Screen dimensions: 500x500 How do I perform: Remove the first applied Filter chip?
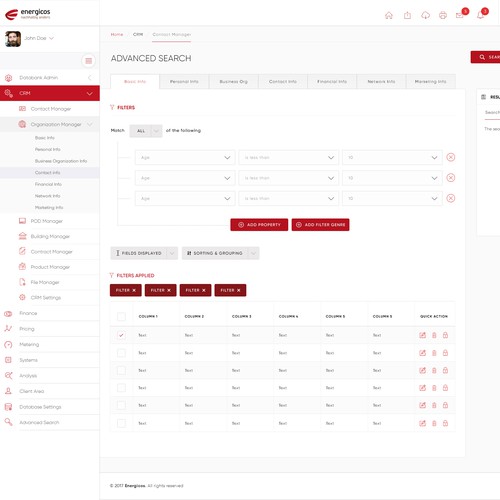(x=134, y=290)
